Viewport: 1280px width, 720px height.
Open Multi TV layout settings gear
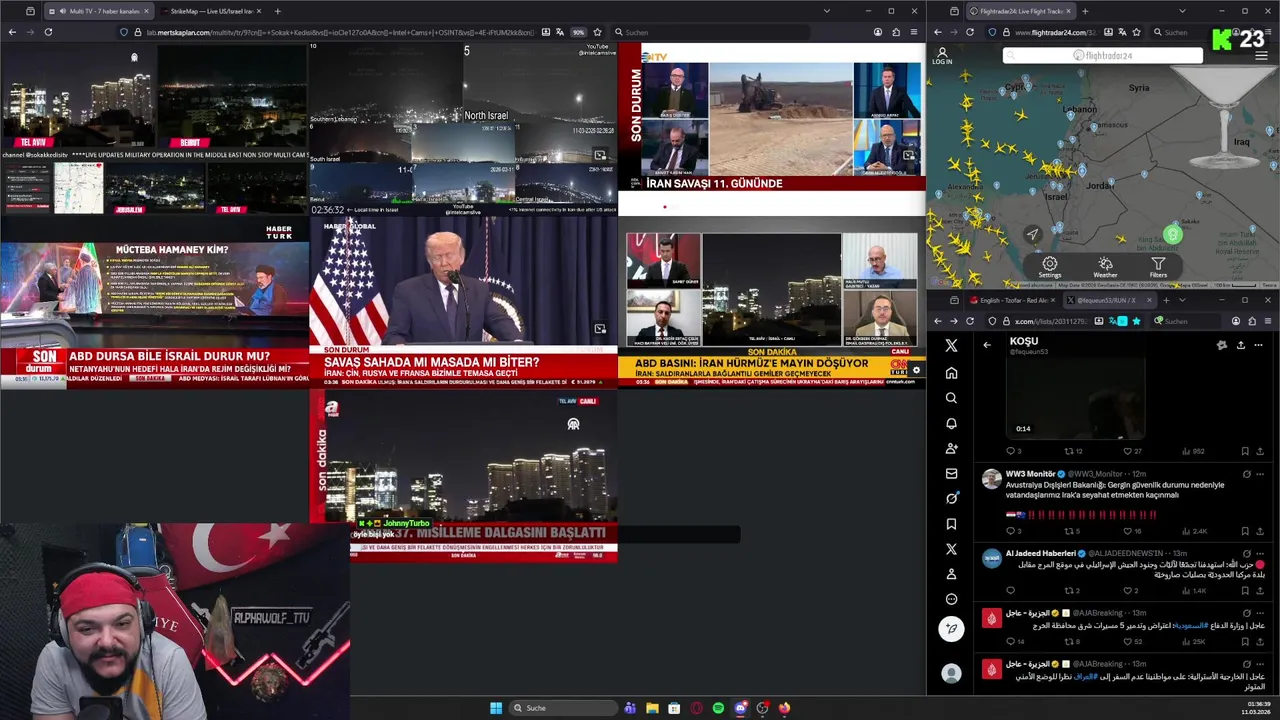[916, 371]
